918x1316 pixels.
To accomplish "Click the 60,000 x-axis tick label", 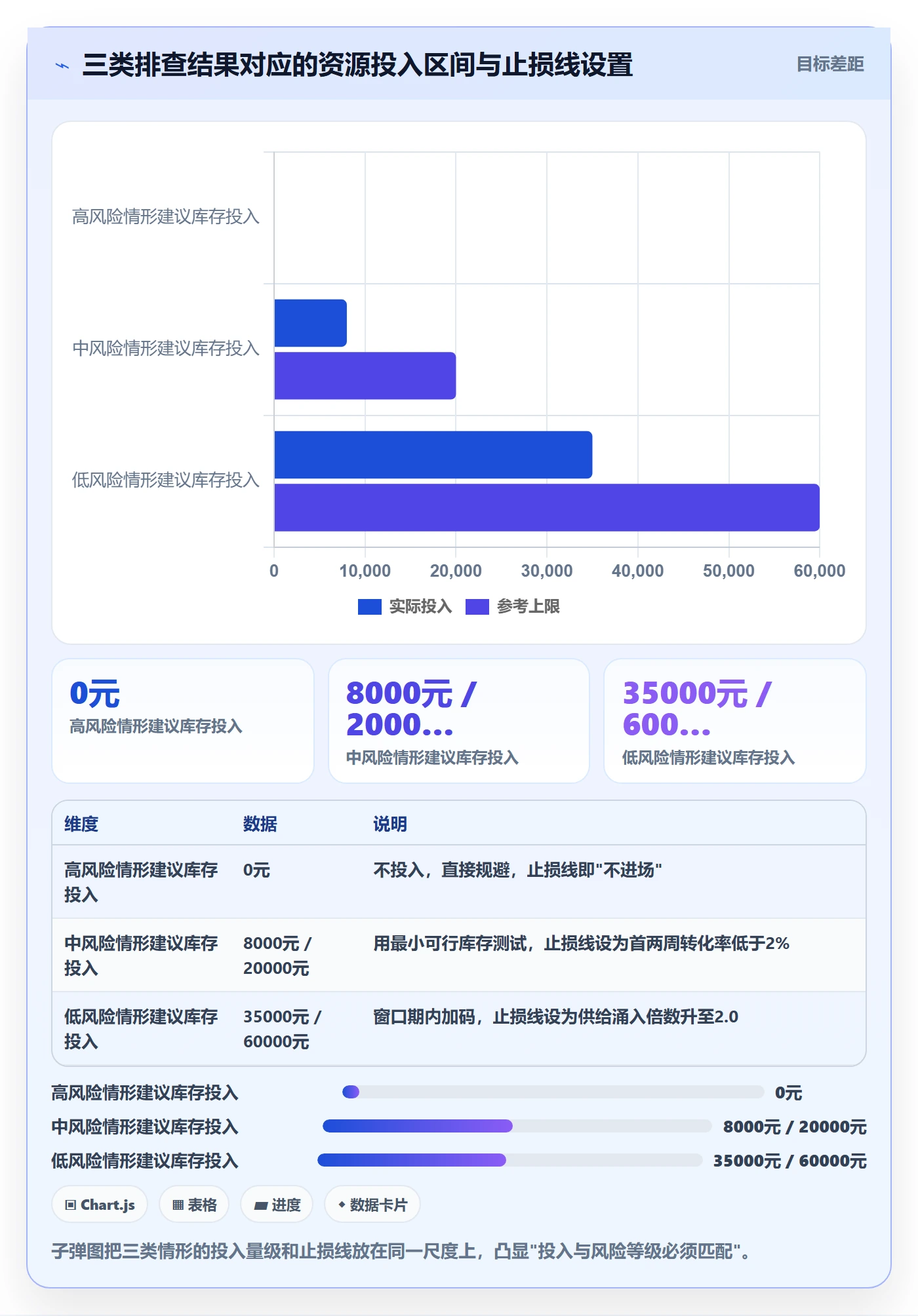I will (820, 571).
